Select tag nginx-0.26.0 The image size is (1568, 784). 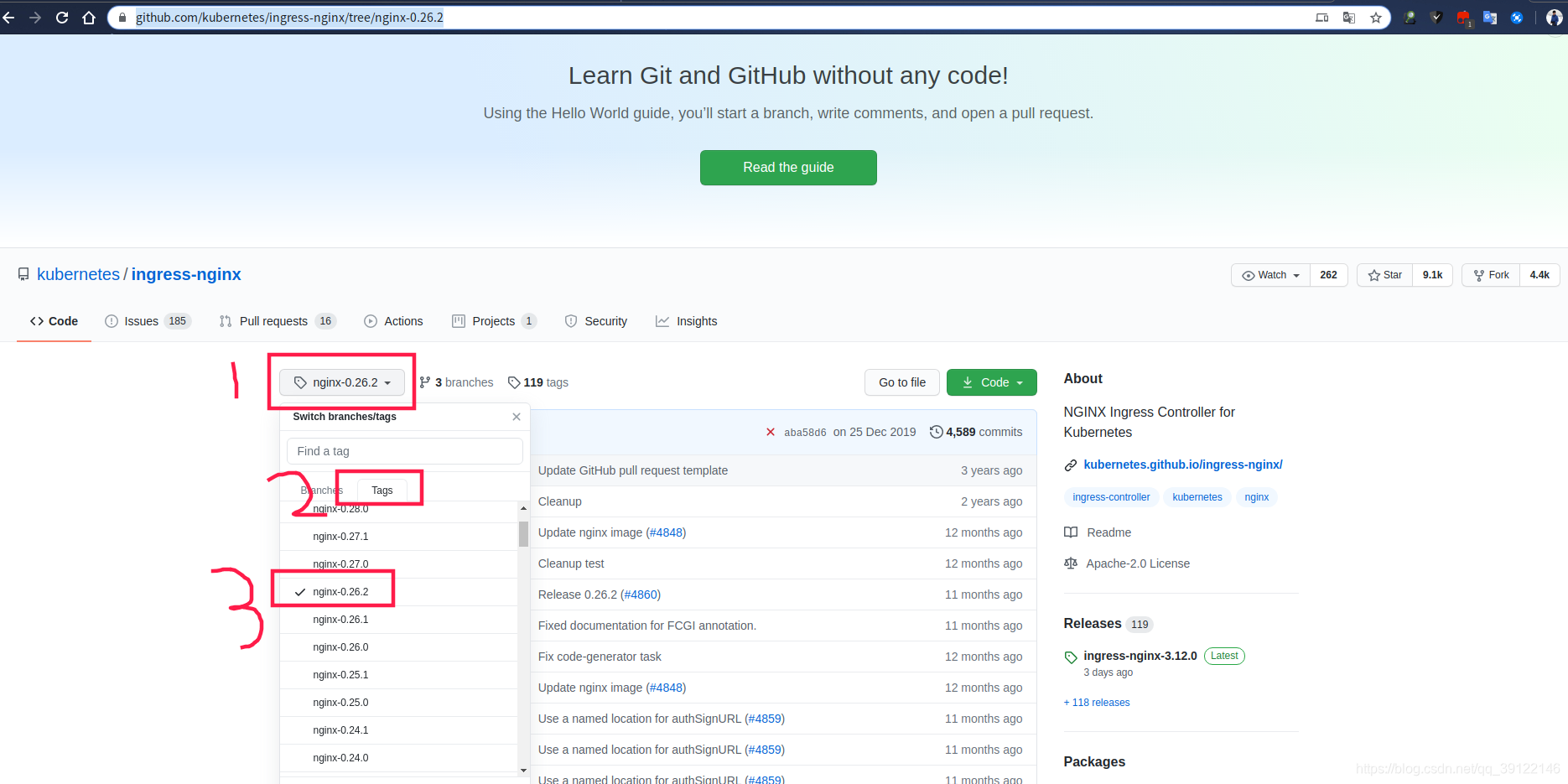click(x=398, y=647)
